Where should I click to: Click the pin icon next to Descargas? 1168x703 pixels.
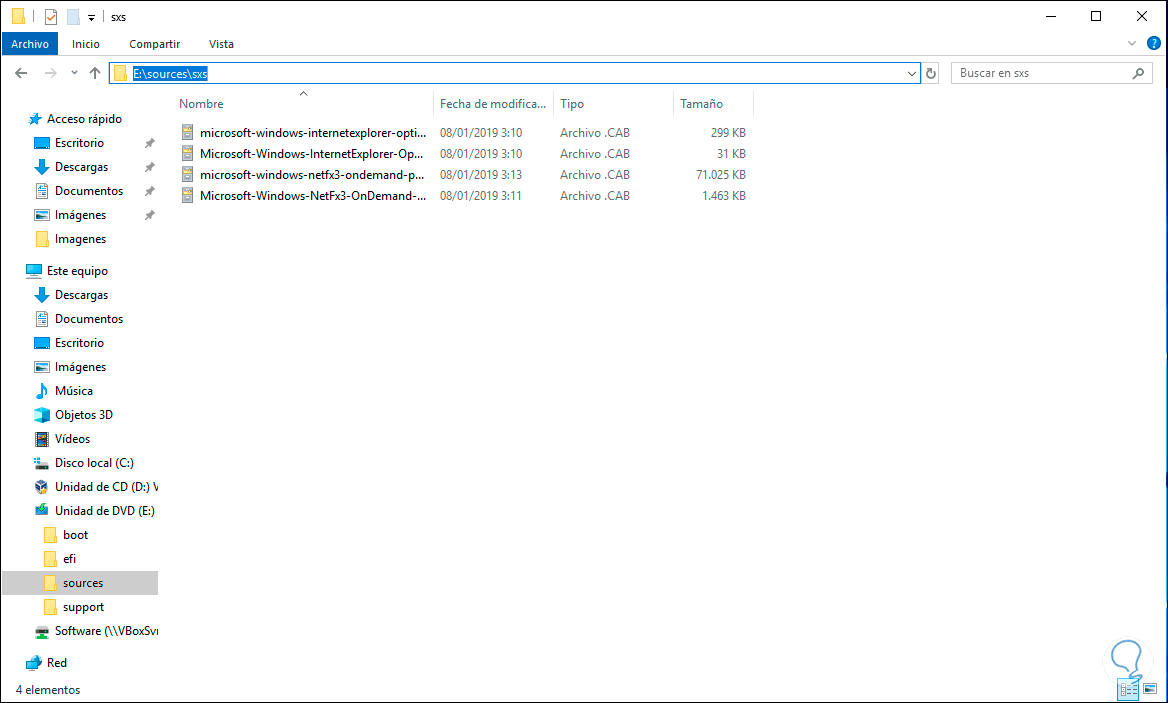coord(150,167)
